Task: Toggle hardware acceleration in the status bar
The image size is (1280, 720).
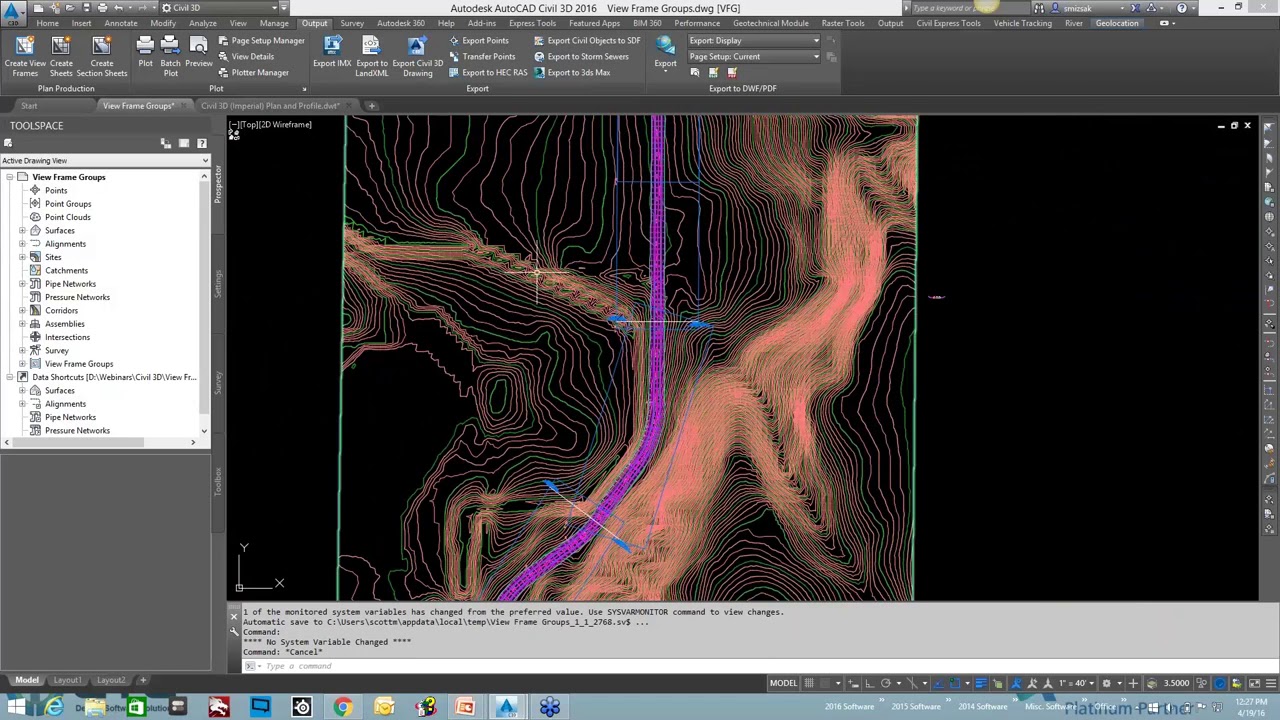Action: [1220, 683]
